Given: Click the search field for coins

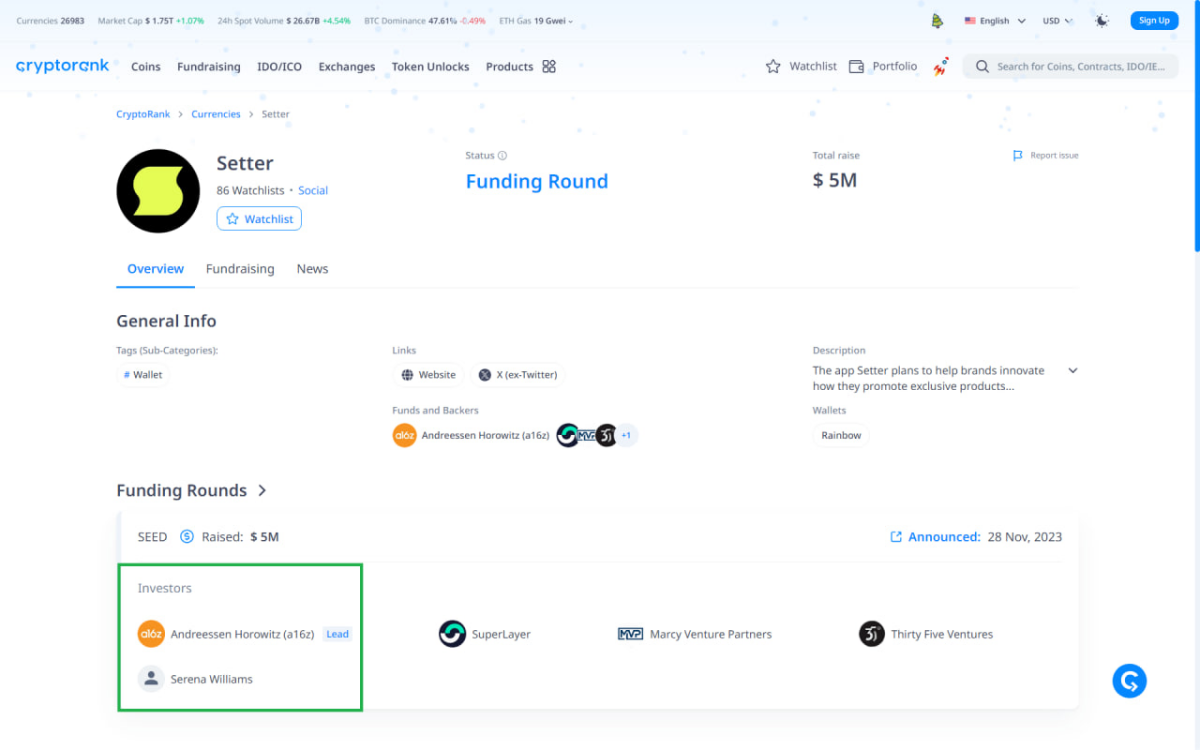Looking at the screenshot, I should (1070, 67).
